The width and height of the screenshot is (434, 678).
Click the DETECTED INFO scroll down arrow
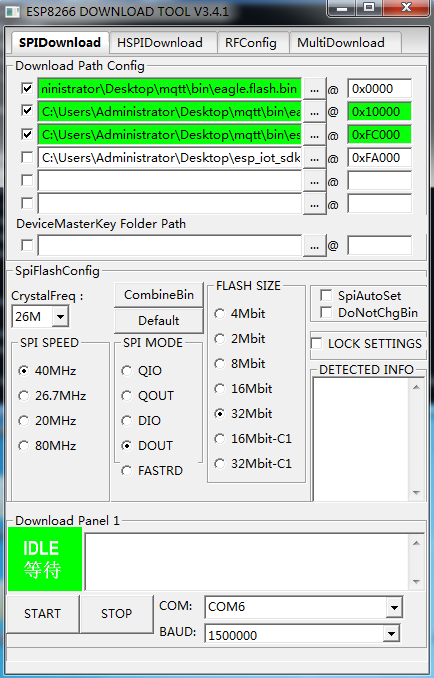pos(417,493)
